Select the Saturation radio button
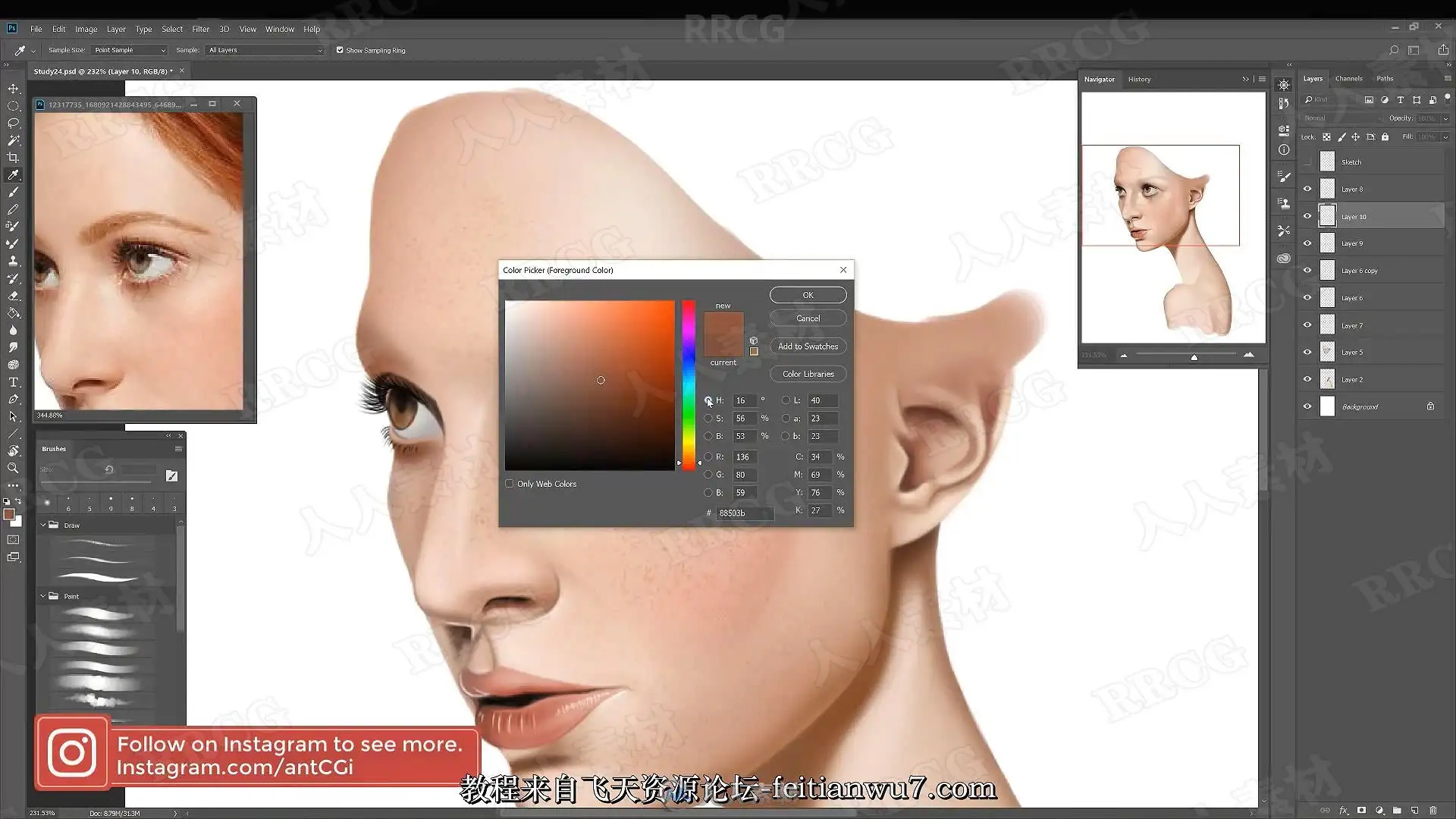 pyautogui.click(x=708, y=419)
